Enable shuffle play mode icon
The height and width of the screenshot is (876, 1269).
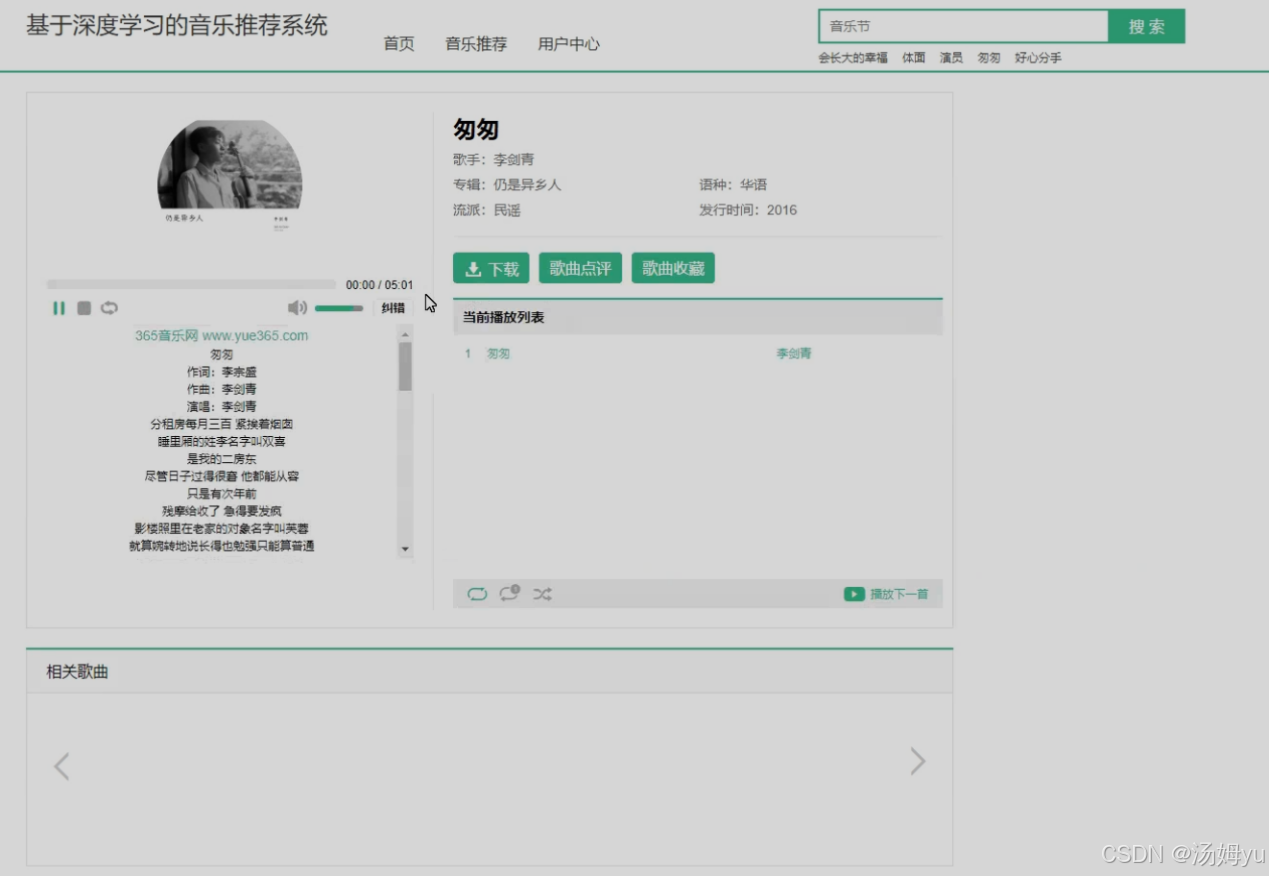click(x=542, y=594)
